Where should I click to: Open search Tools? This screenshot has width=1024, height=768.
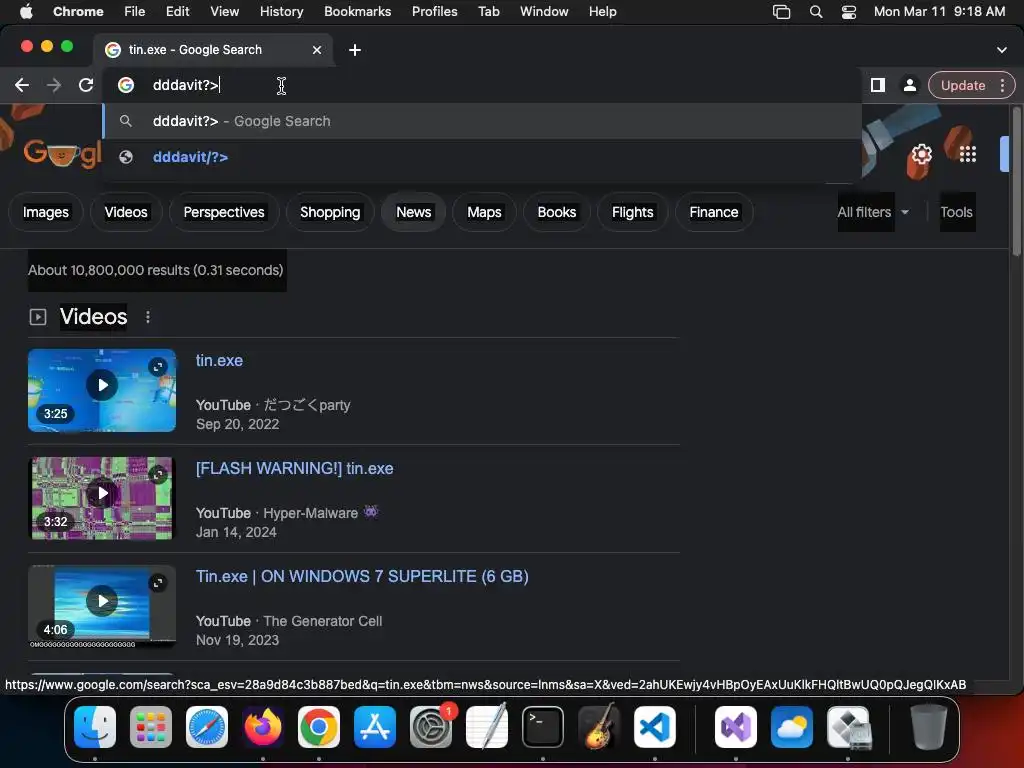point(956,212)
